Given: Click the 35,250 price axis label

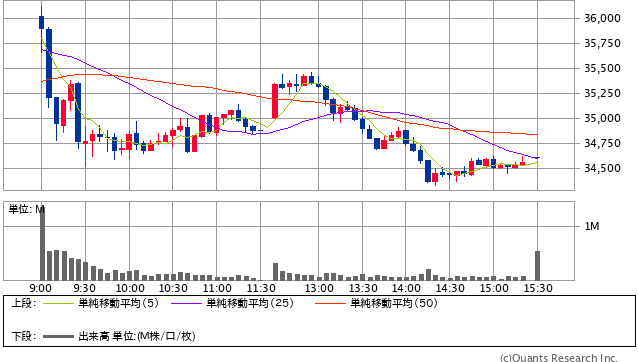Looking at the screenshot, I should [602, 93].
